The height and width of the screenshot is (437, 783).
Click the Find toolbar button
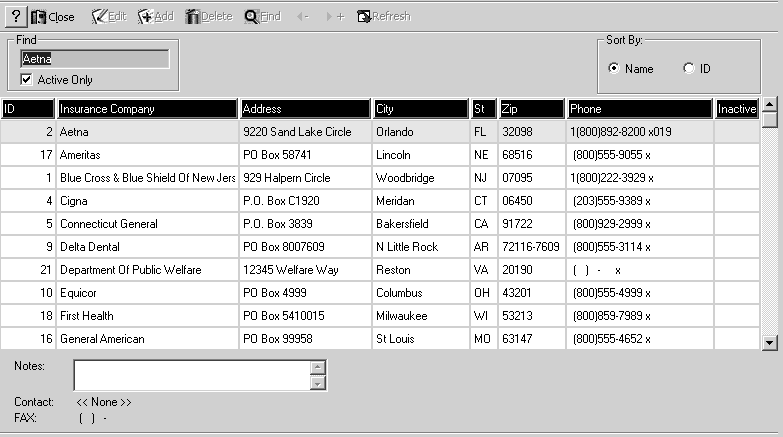point(263,17)
